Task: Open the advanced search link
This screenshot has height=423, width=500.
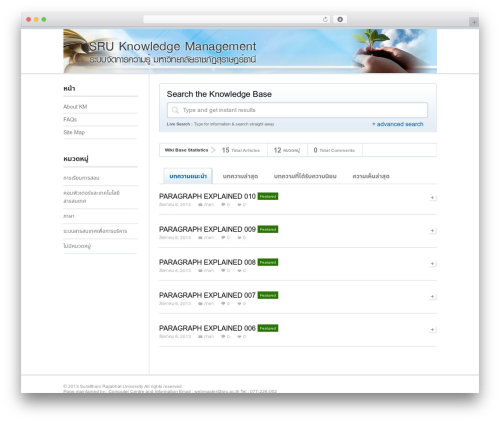Action: [398, 124]
